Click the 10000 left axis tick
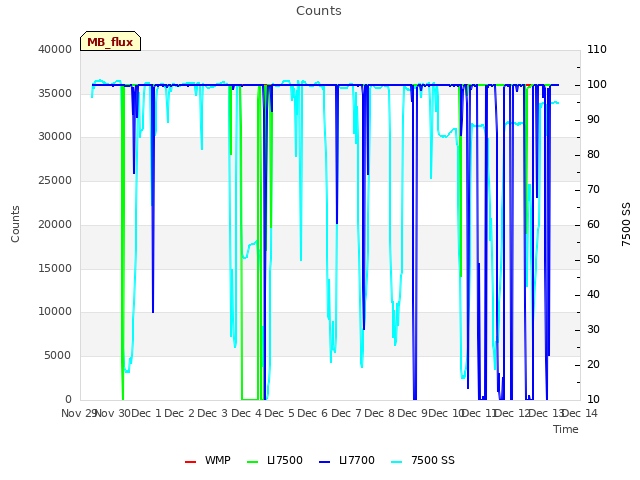Viewport: 640px width, 480px height. [x=55, y=311]
